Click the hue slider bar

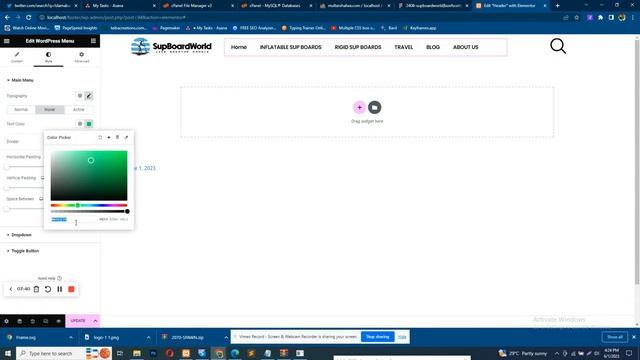pyautogui.click(x=89, y=205)
